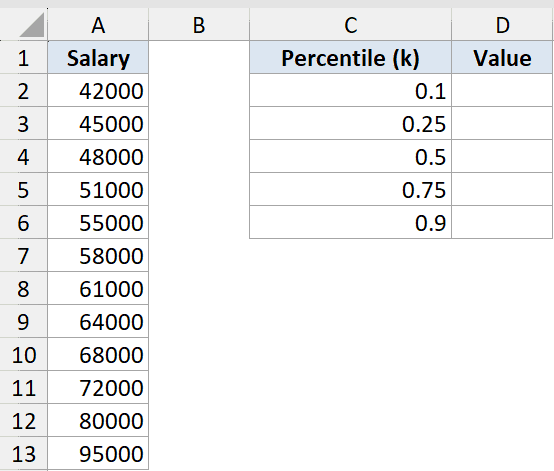Select row 8 header
The height and width of the screenshot is (471, 554).
23,288
